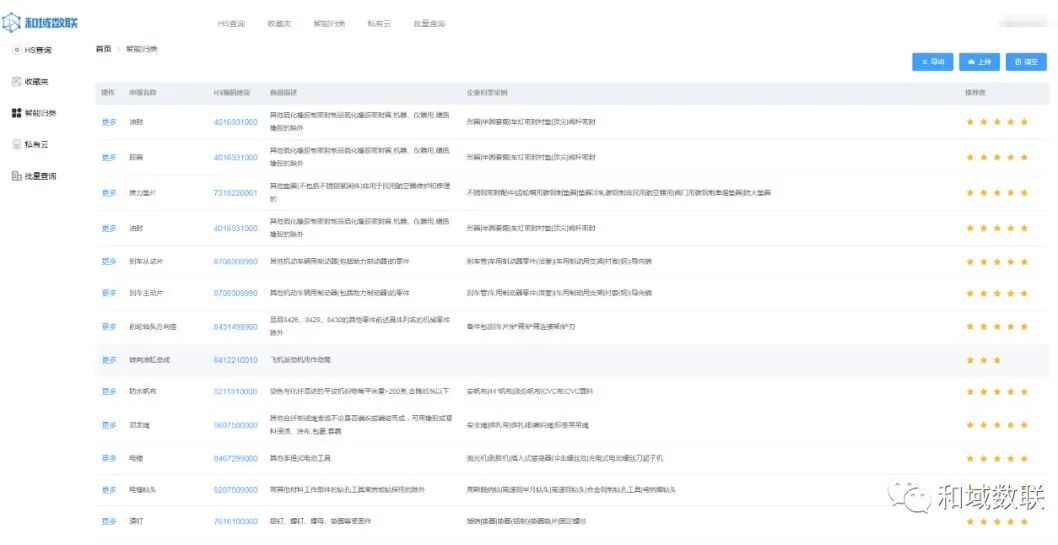Click the HS编码建议 column header
Viewport: 1058px width, 545px height.
[231, 92]
